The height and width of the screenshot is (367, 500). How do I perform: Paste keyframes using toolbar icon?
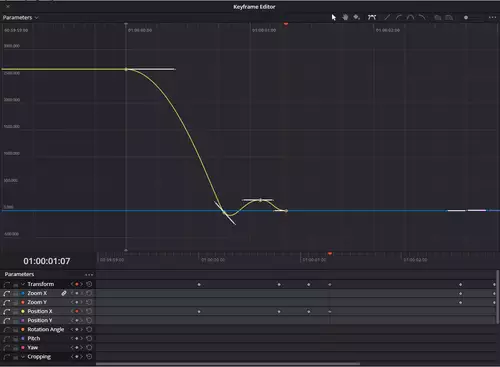click(x=449, y=17)
